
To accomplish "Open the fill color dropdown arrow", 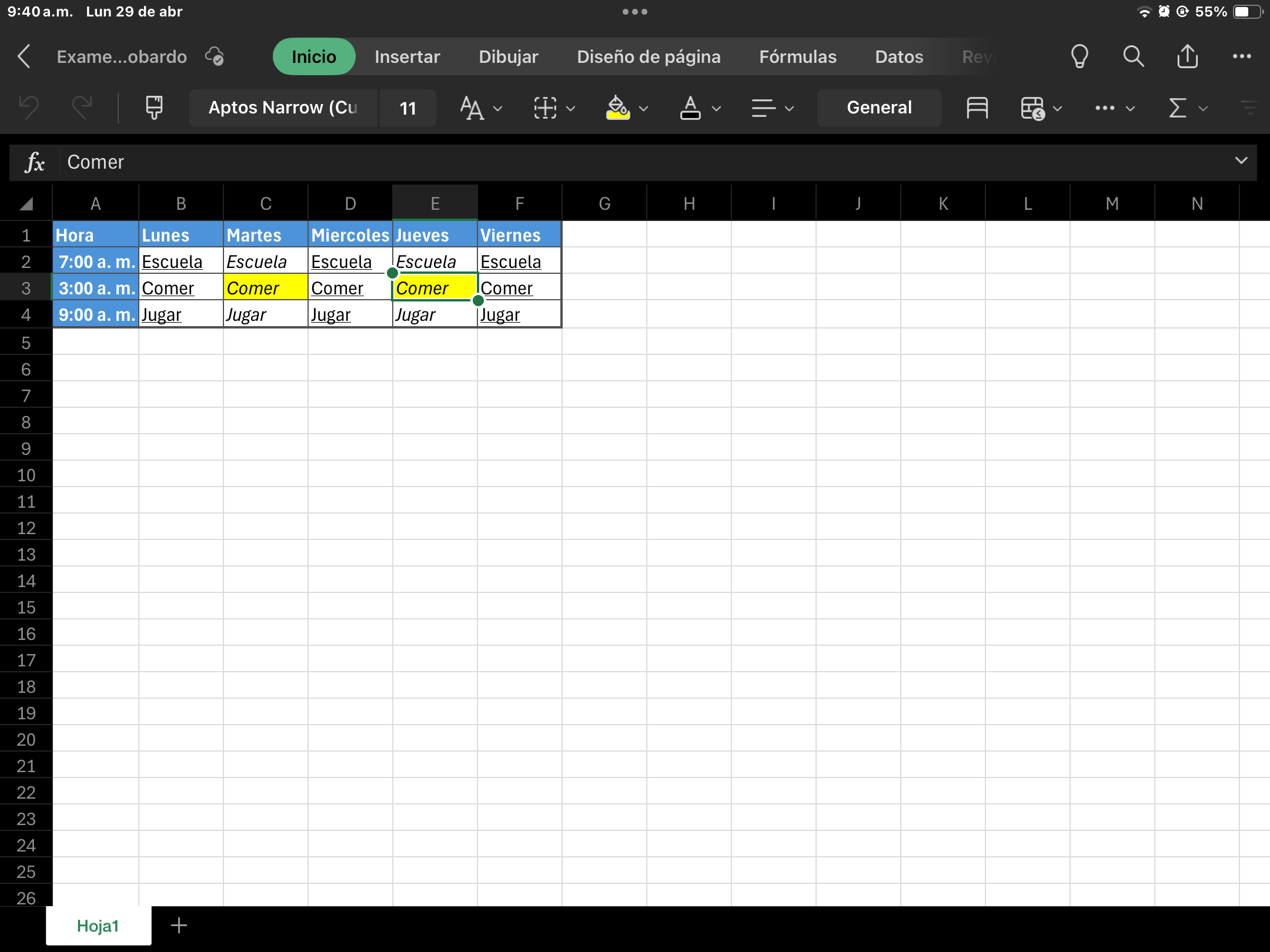I will pos(644,108).
